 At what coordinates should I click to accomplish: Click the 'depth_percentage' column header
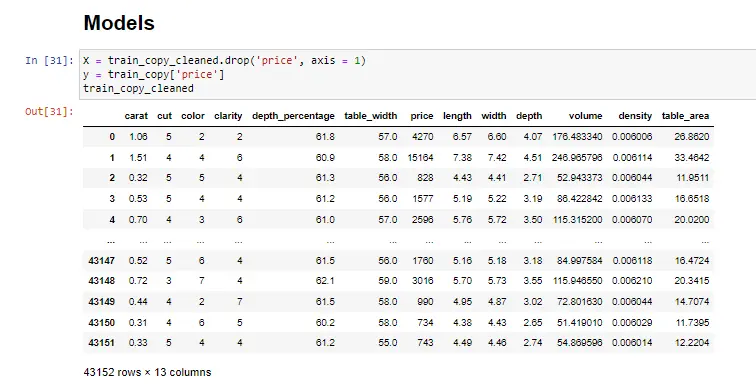click(293, 116)
